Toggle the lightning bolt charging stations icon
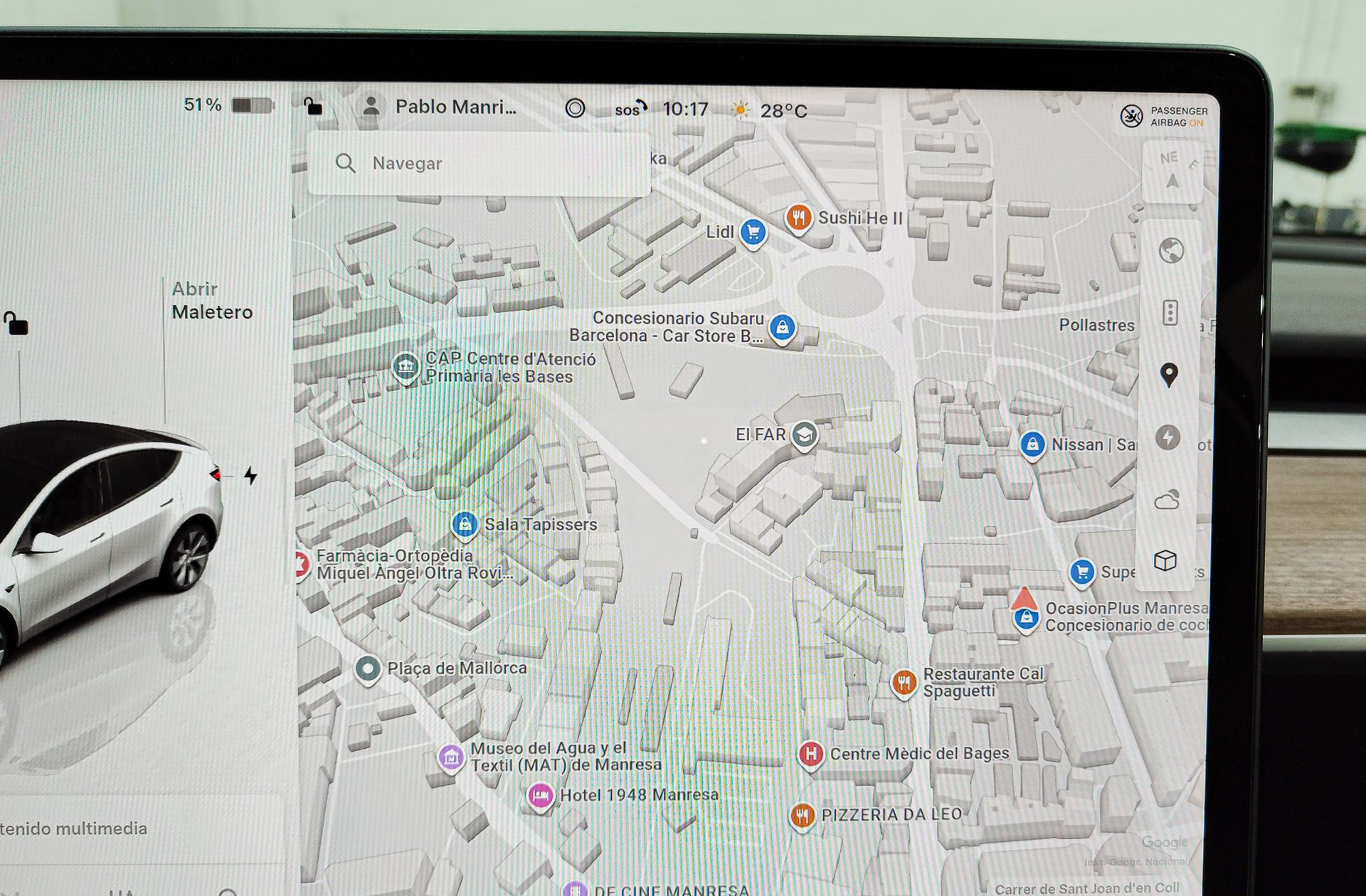 (1168, 437)
